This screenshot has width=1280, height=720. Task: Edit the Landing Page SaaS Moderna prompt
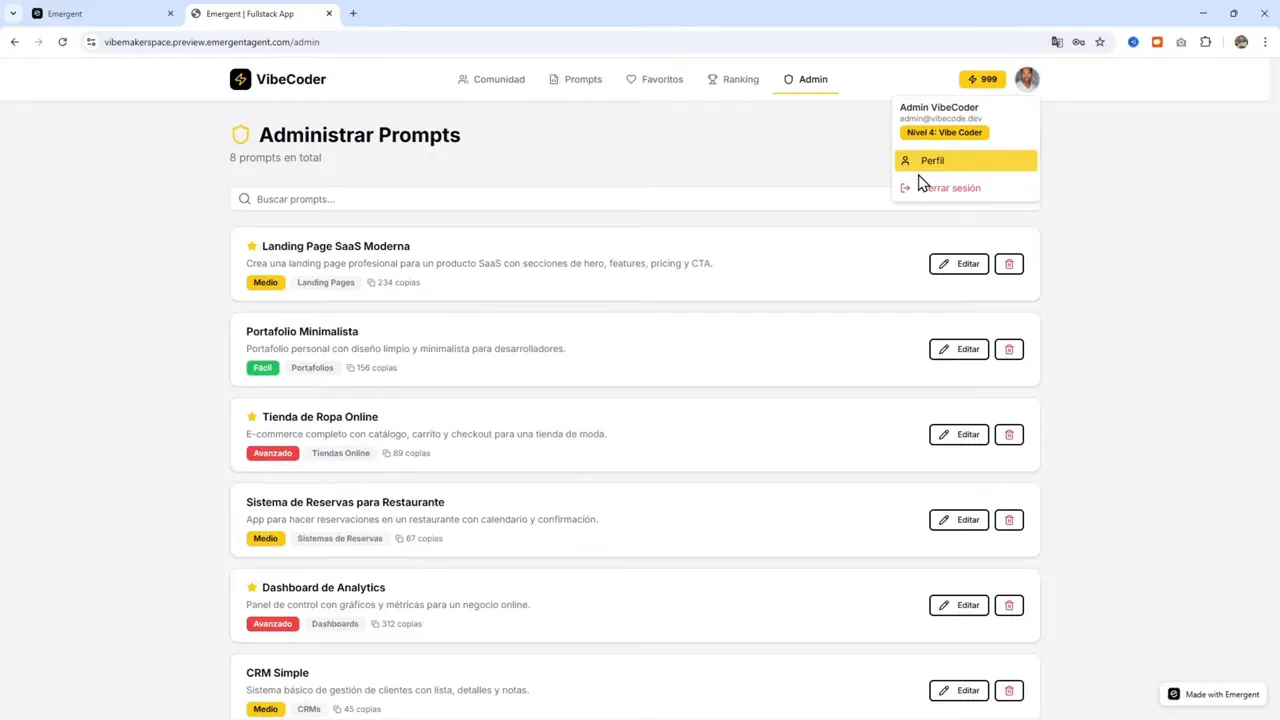pos(959,264)
